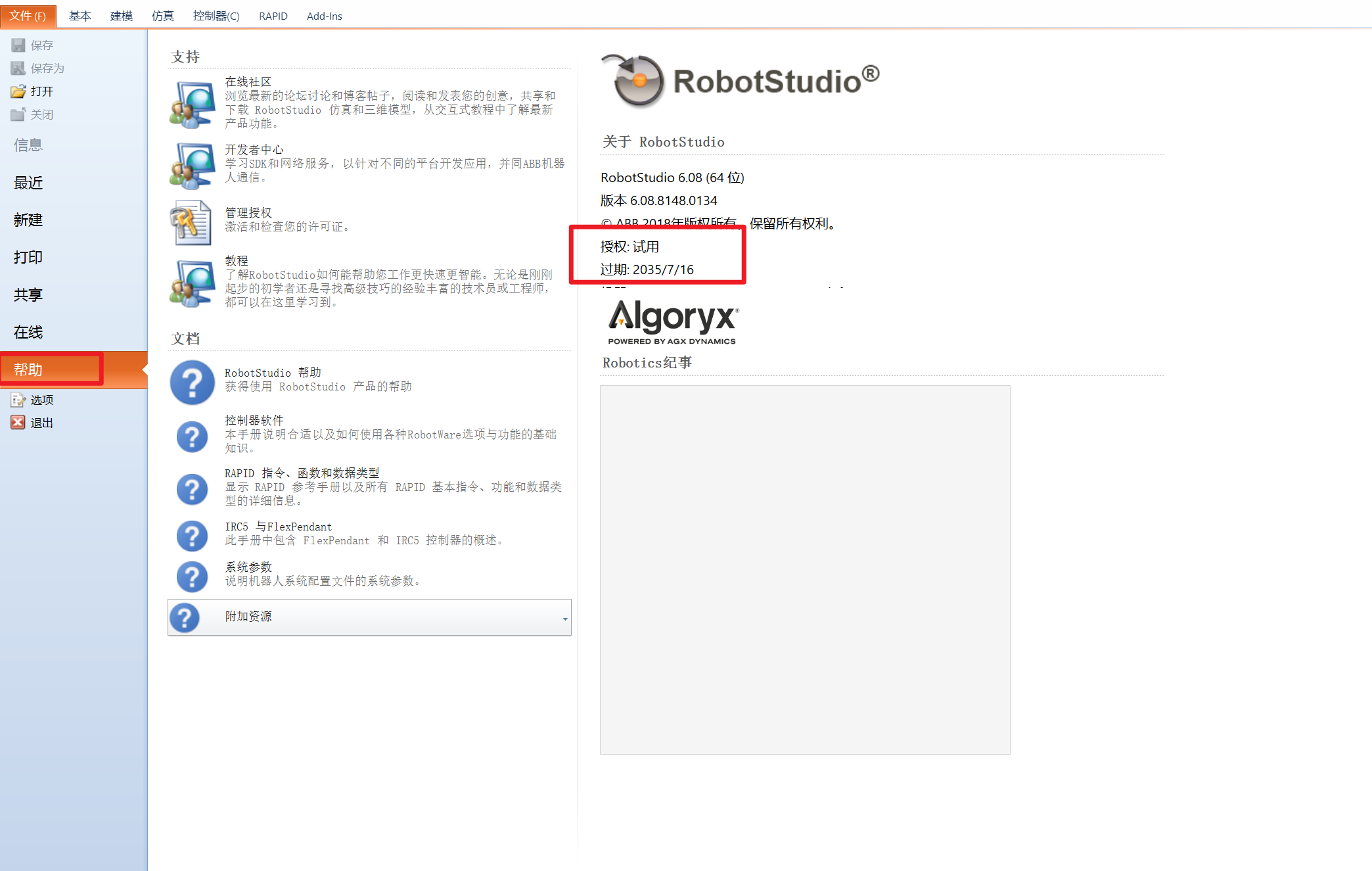Click the Save (保存) disk icon

18,45
